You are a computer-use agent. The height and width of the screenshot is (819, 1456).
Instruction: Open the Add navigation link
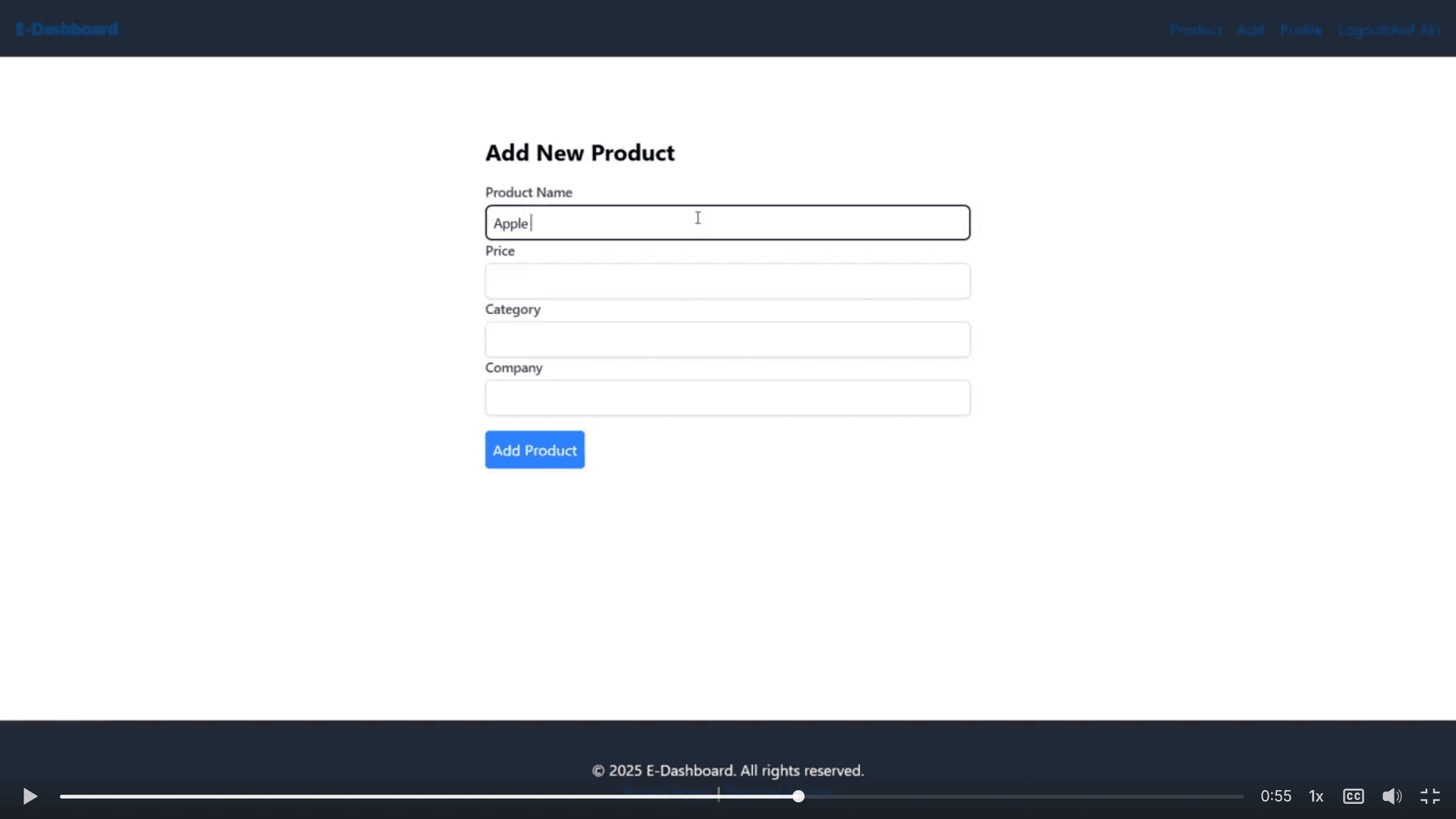click(x=1251, y=30)
